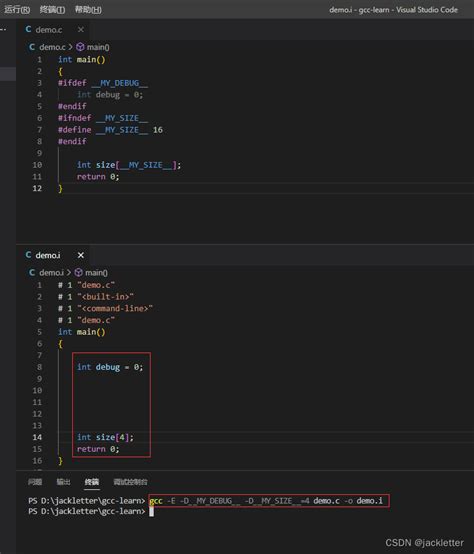Screen dimensions: 474x554
Task: Select main() symbol icon in lower breadcrumb
Action: point(79,272)
